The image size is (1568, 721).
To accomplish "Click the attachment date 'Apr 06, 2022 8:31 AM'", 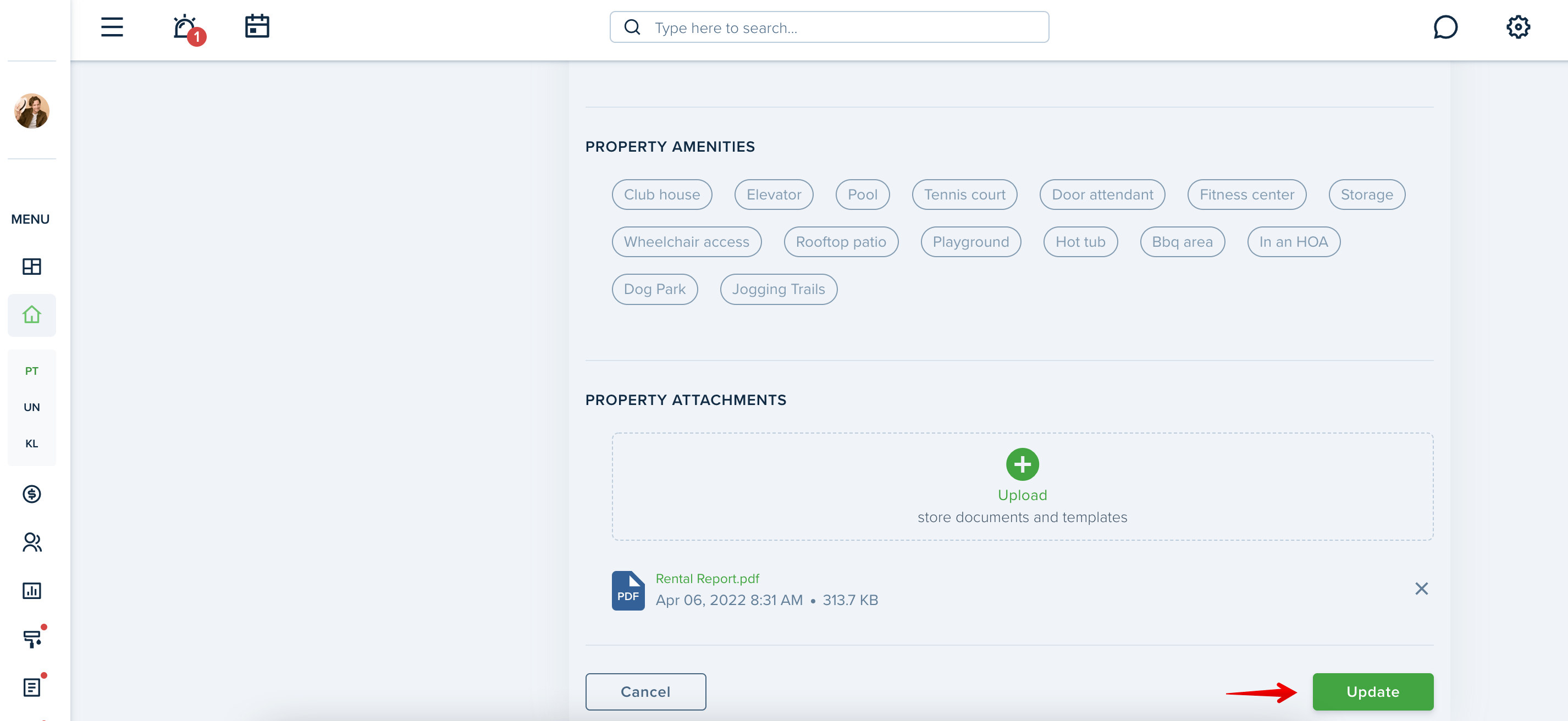I will click(x=729, y=601).
